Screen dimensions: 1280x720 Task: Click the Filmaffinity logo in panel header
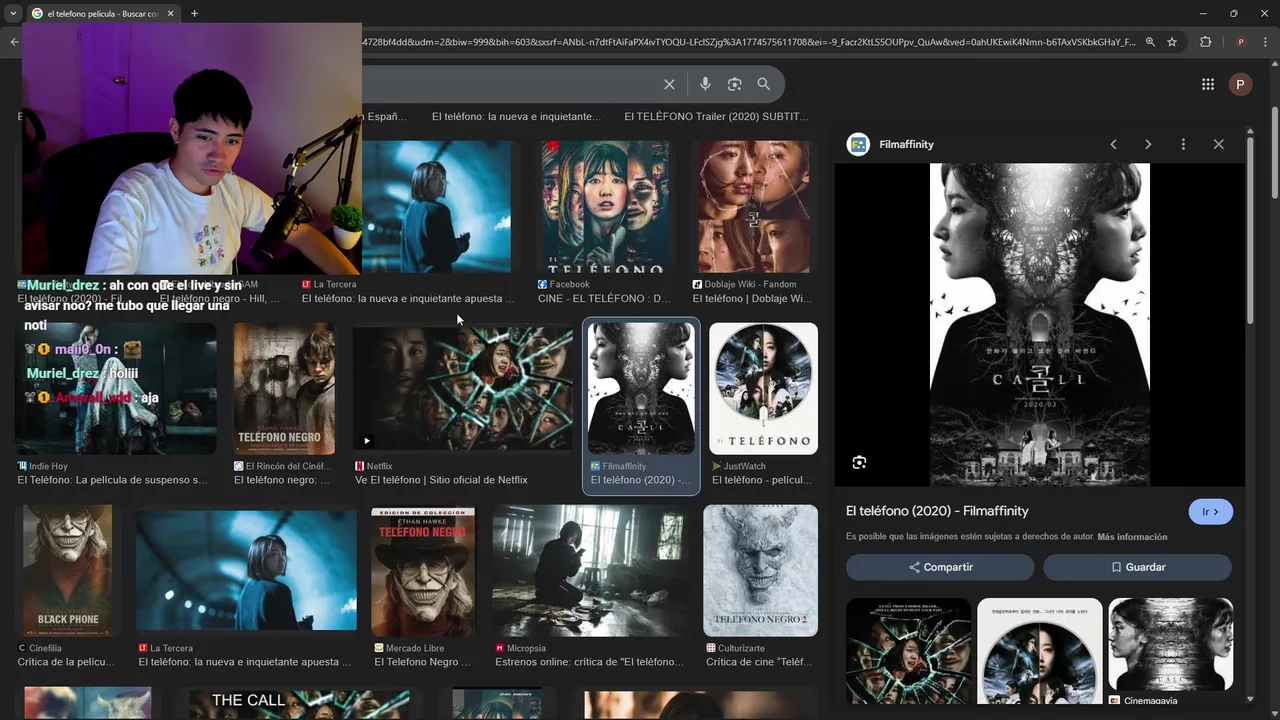858,144
